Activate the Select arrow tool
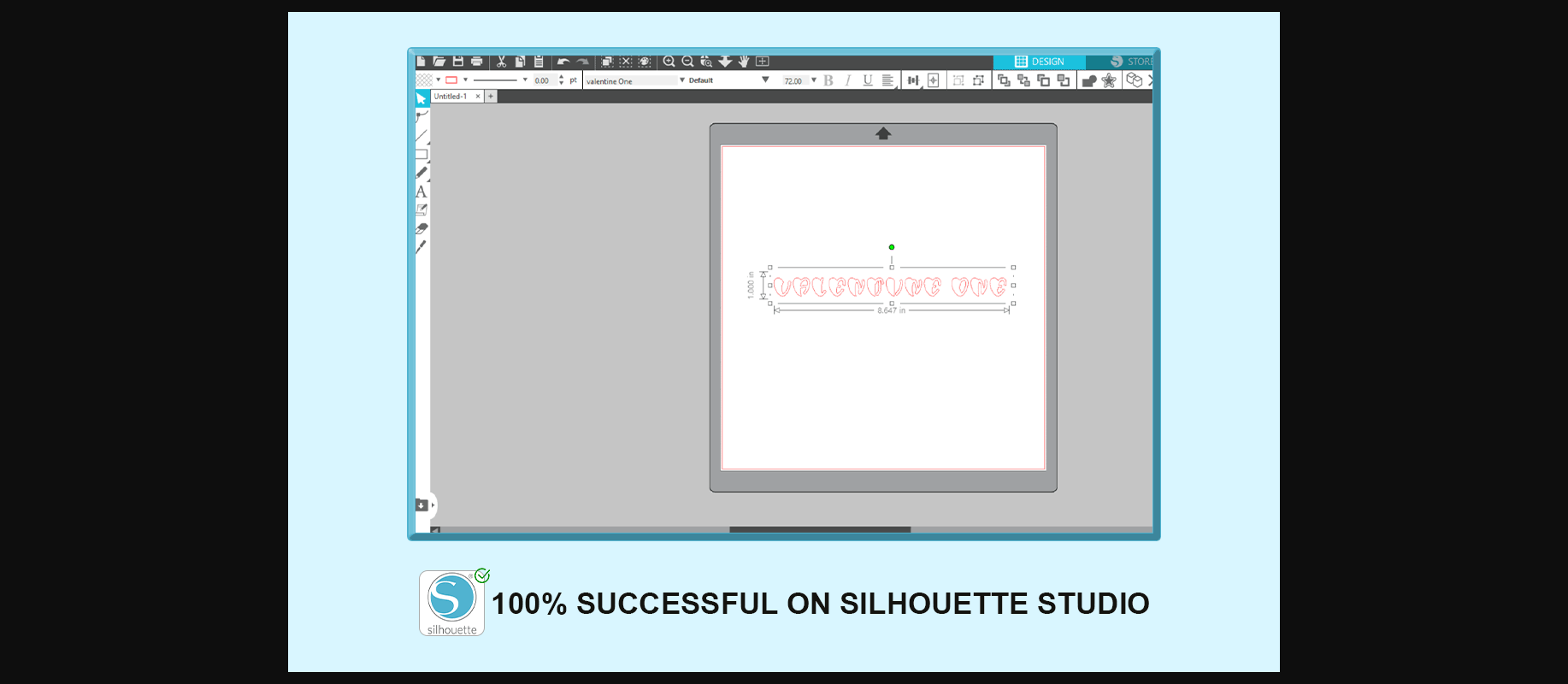This screenshot has height=684, width=1568. pos(421,98)
